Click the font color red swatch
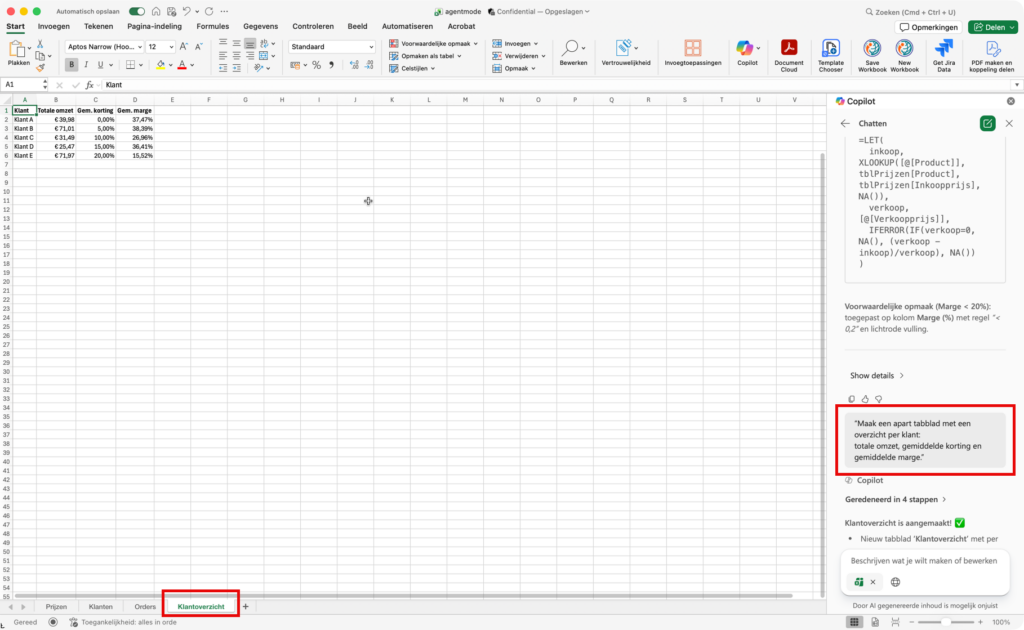Viewport: 1024px width, 630px height. (x=182, y=65)
